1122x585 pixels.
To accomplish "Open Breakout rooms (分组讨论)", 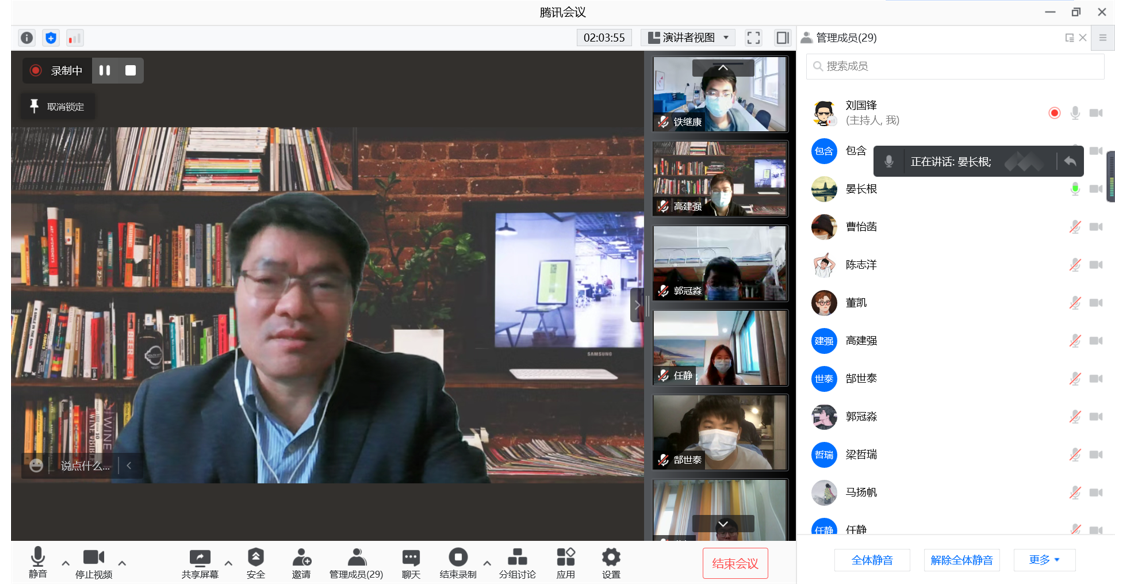I will pyautogui.click(x=517, y=558).
